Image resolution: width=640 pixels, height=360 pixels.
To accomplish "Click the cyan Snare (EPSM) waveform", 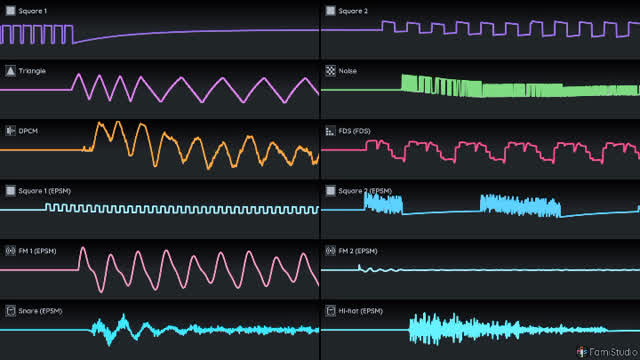I will click(x=159, y=330).
